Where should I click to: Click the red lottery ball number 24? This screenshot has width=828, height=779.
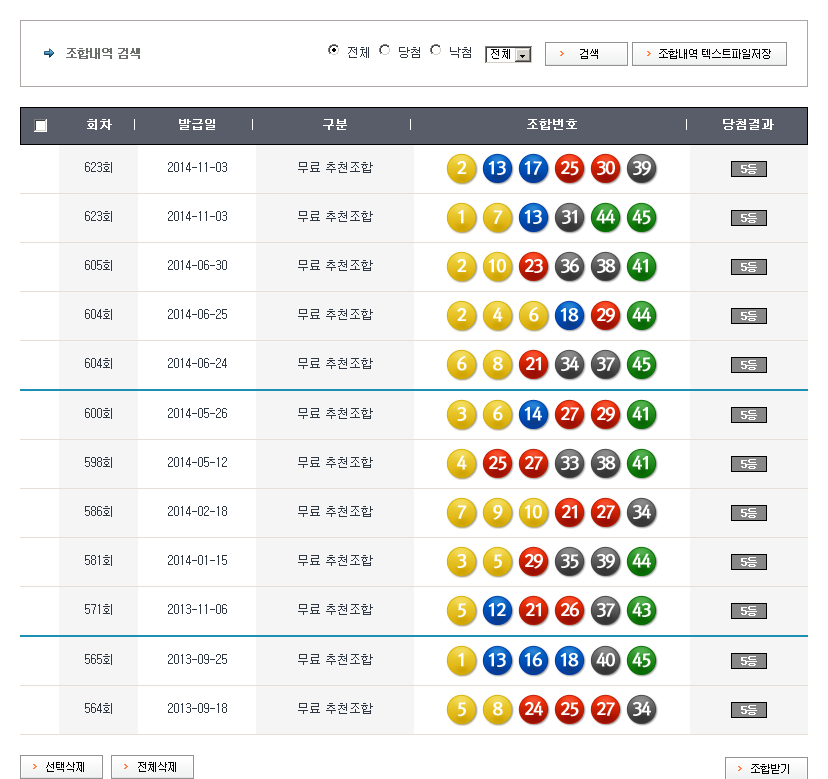pos(533,709)
